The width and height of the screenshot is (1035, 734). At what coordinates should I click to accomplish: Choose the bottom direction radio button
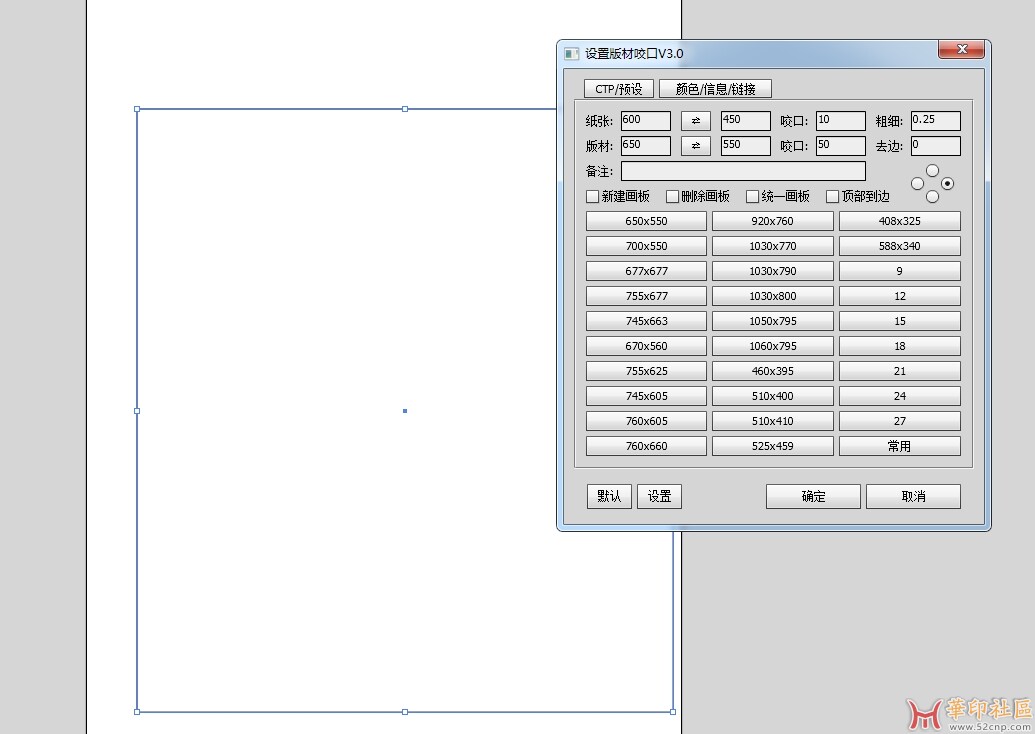tap(933, 197)
